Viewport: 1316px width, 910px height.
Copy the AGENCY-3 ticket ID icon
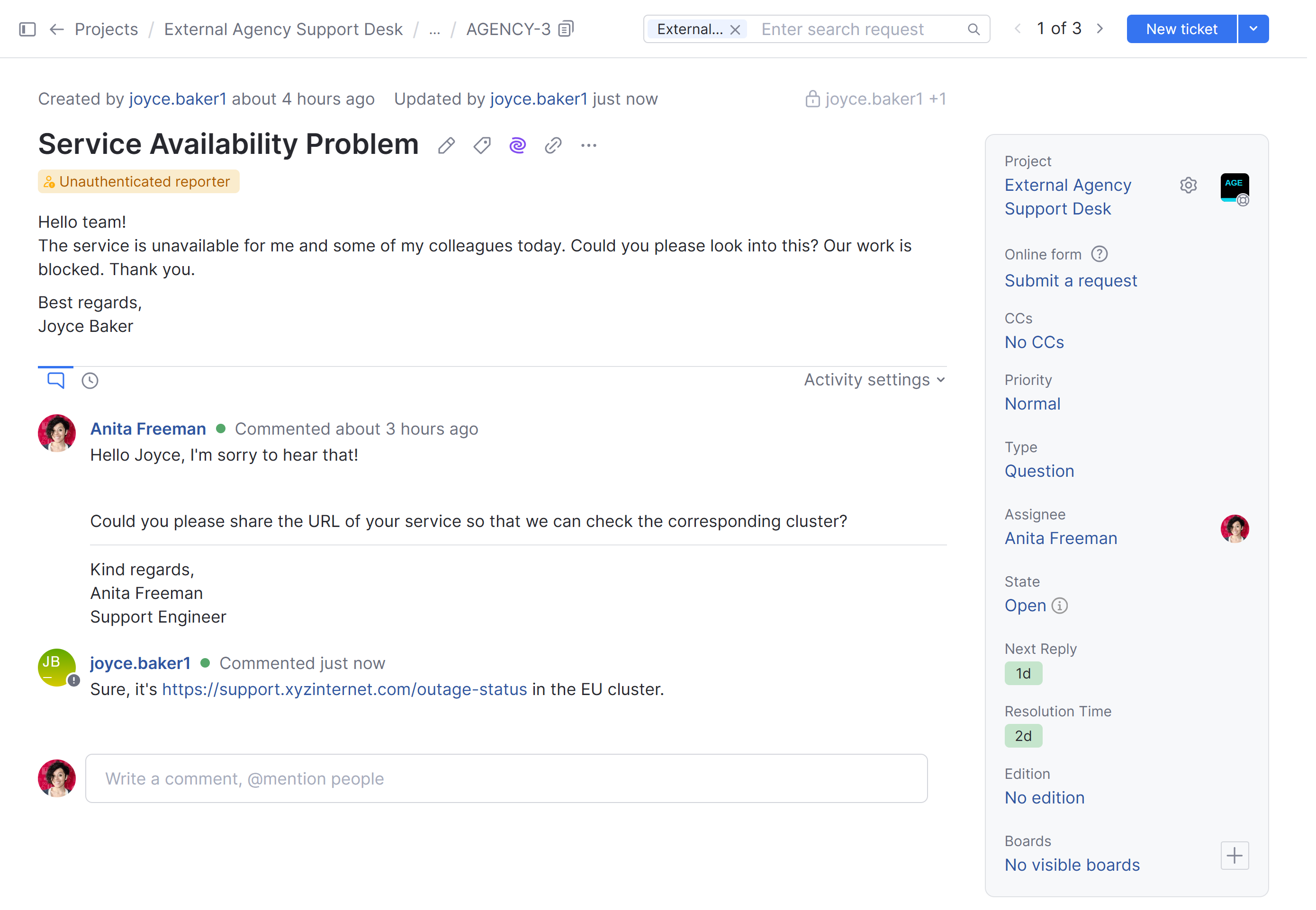(566, 29)
